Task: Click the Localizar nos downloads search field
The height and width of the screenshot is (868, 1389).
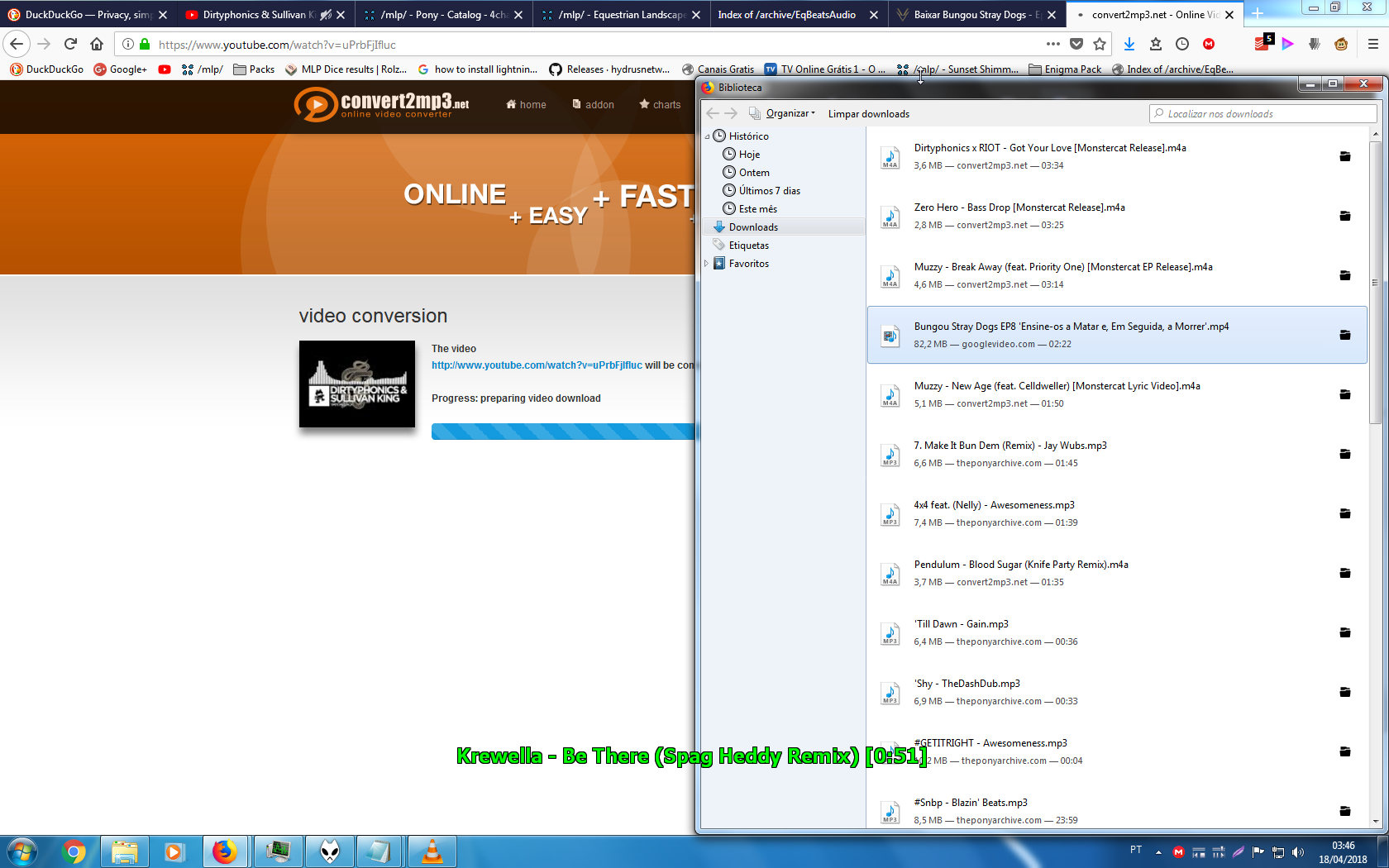Action: click(x=1265, y=113)
